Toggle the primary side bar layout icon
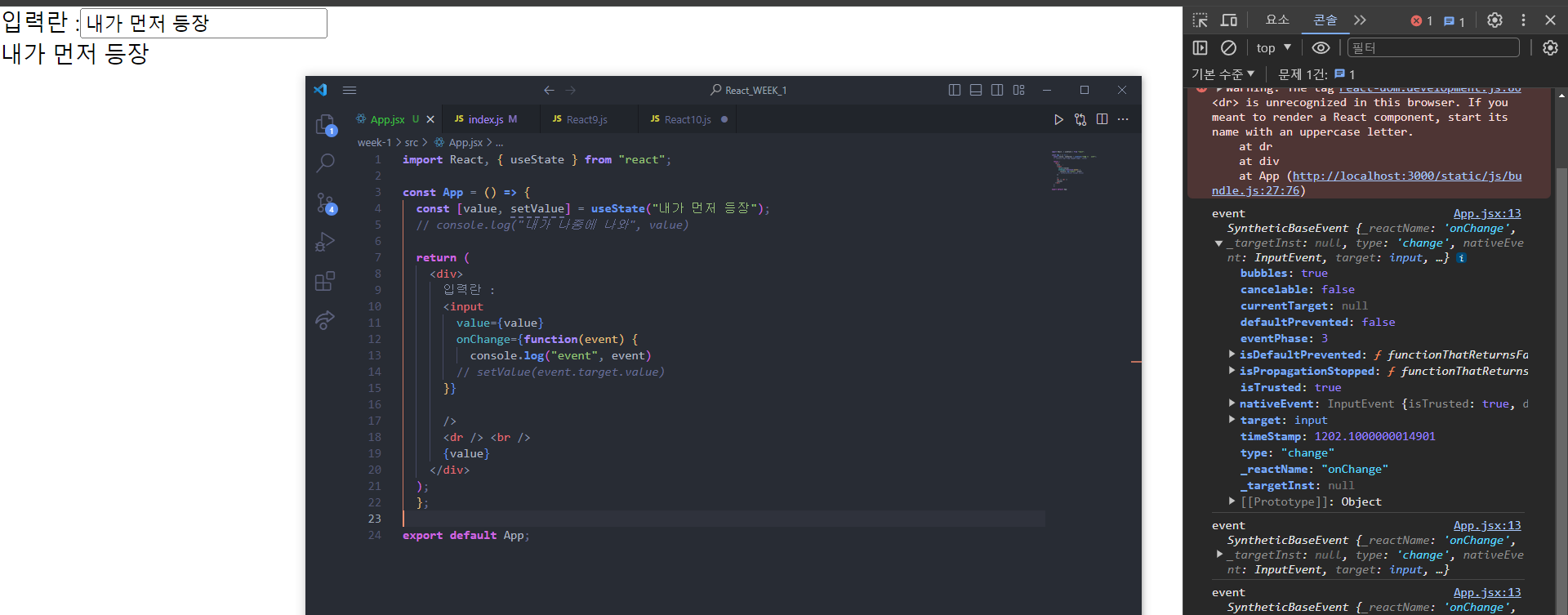Image resolution: width=1568 pixels, height=615 pixels. 955,90
